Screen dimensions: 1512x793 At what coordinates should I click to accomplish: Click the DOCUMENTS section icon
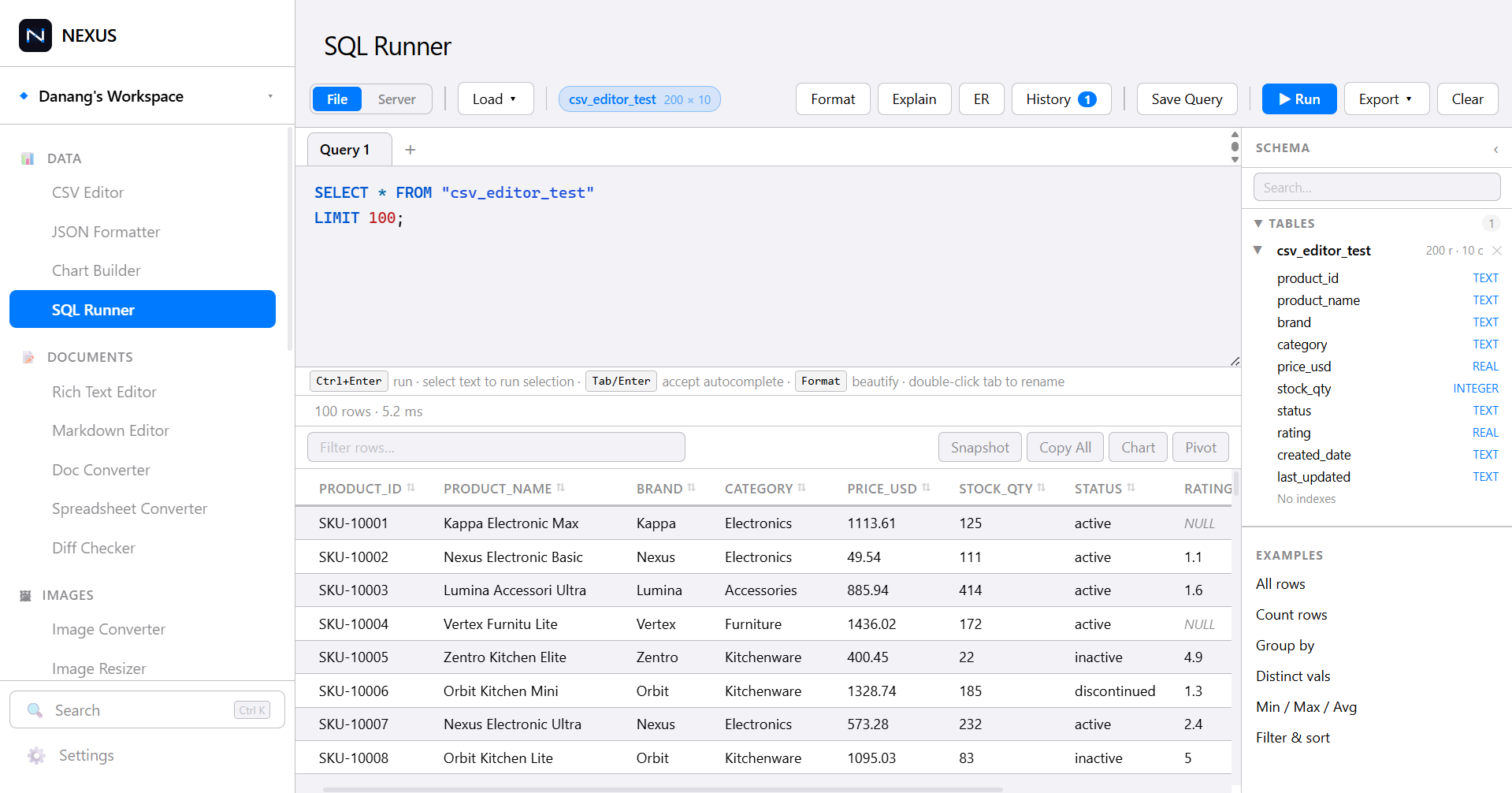coord(28,357)
